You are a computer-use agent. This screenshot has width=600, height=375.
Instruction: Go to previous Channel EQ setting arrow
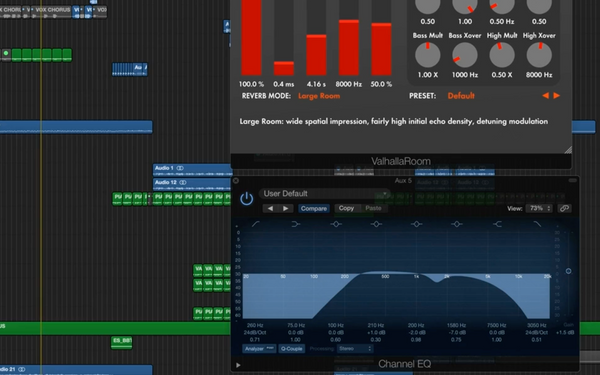(270, 208)
